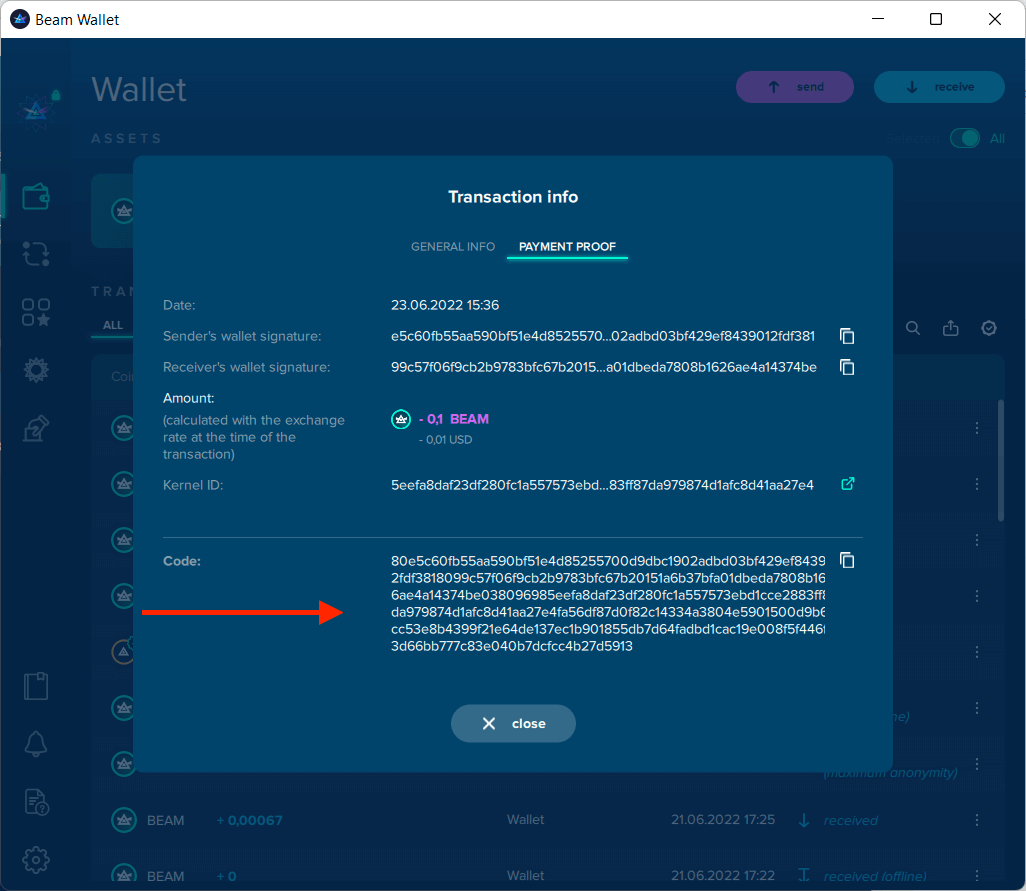Image resolution: width=1026 pixels, height=891 pixels.
Task: Copy the sender's wallet signature
Action: (x=847, y=336)
